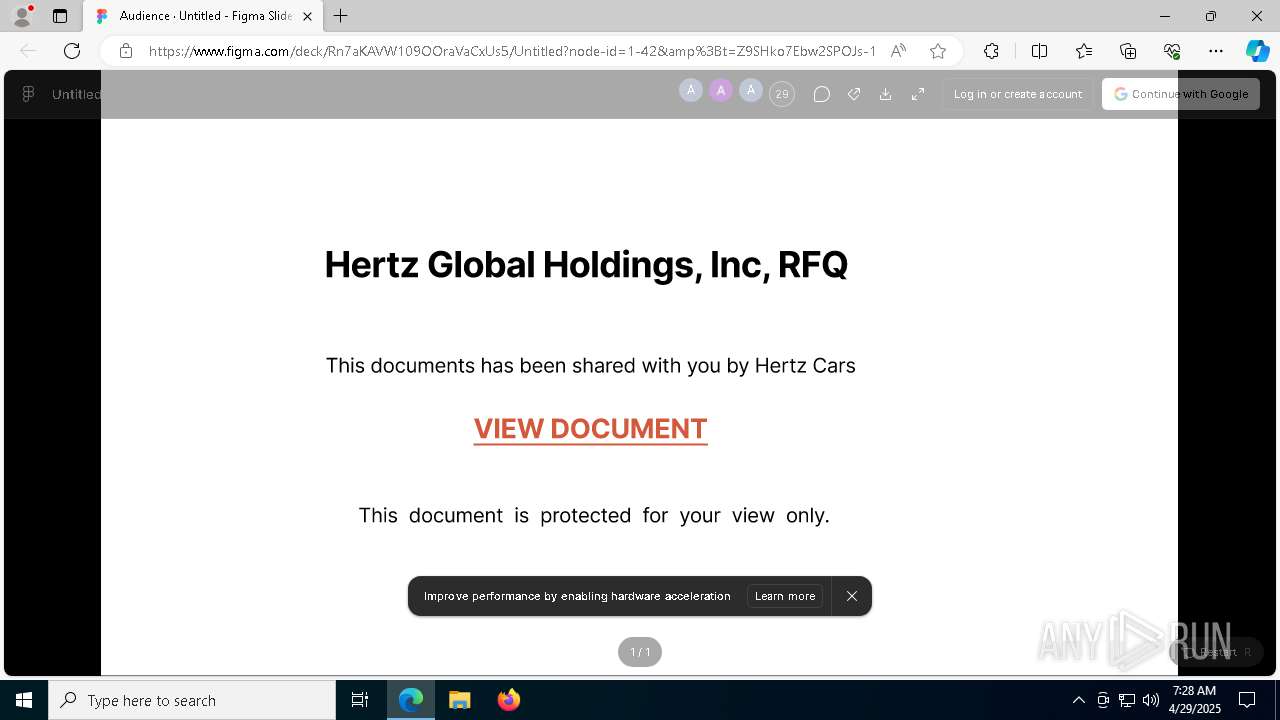1280x720 pixels.
Task: Open Browser essentials heart icon
Action: [x=1172, y=51]
